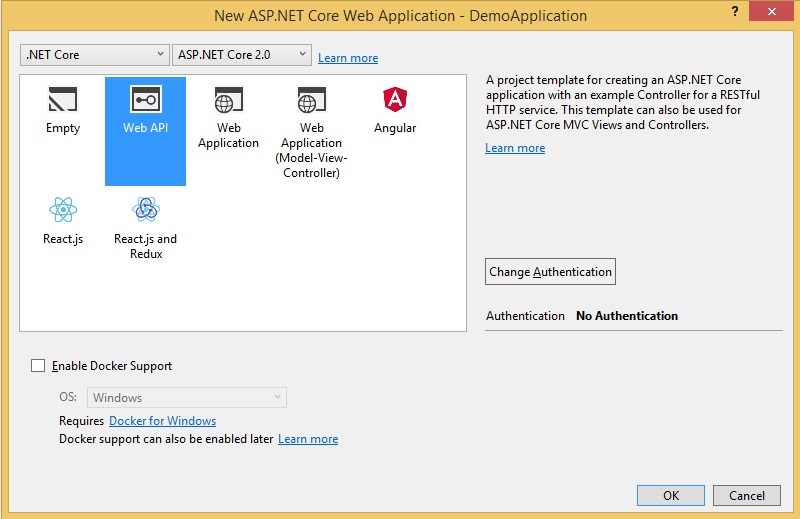Cancel the new project dialog

point(747,495)
